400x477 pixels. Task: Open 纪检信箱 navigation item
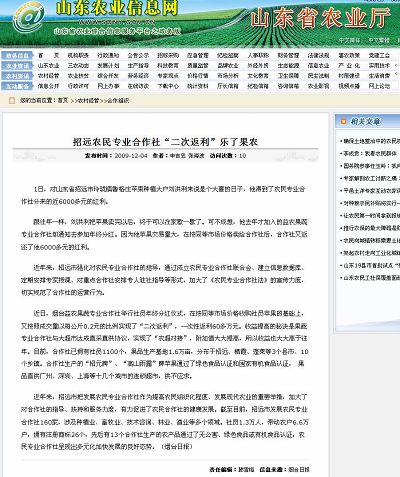pyautogui.click(x=258, y=86)
